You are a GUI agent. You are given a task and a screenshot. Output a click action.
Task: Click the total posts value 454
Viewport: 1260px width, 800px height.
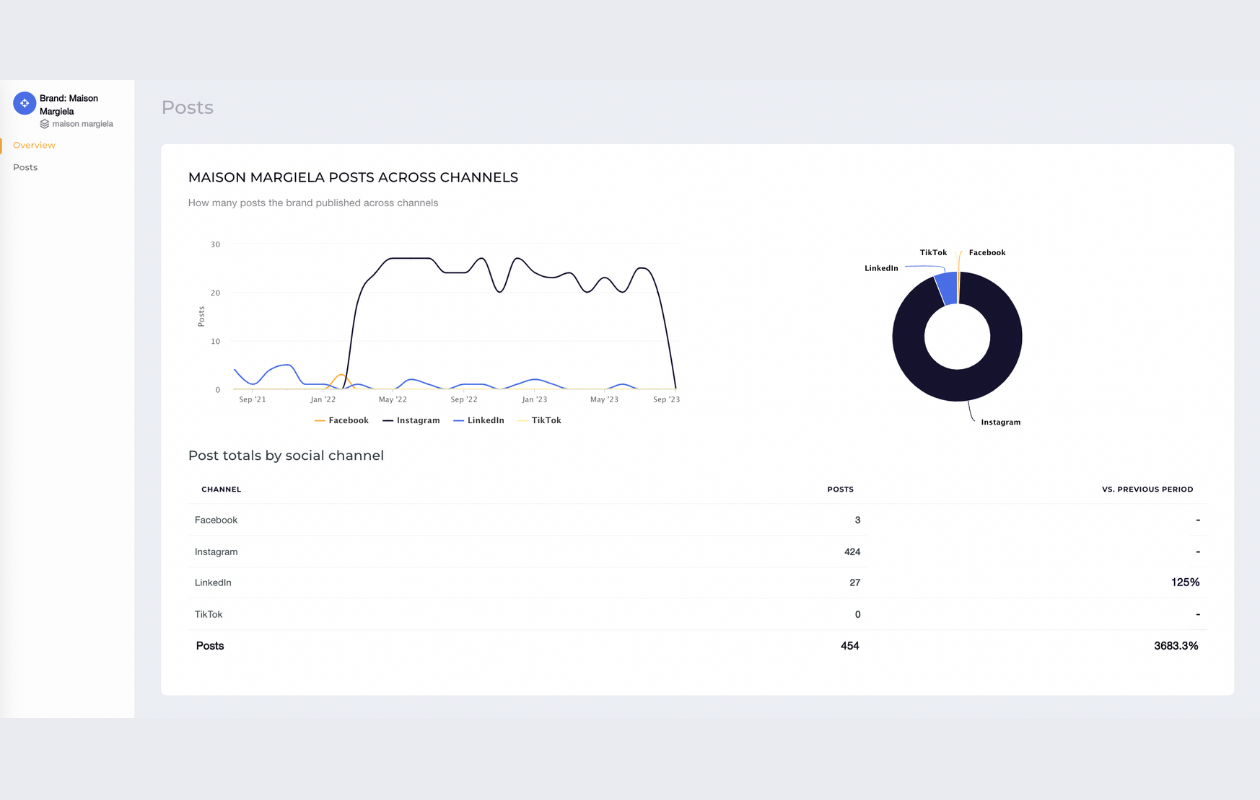pos(850,646)
